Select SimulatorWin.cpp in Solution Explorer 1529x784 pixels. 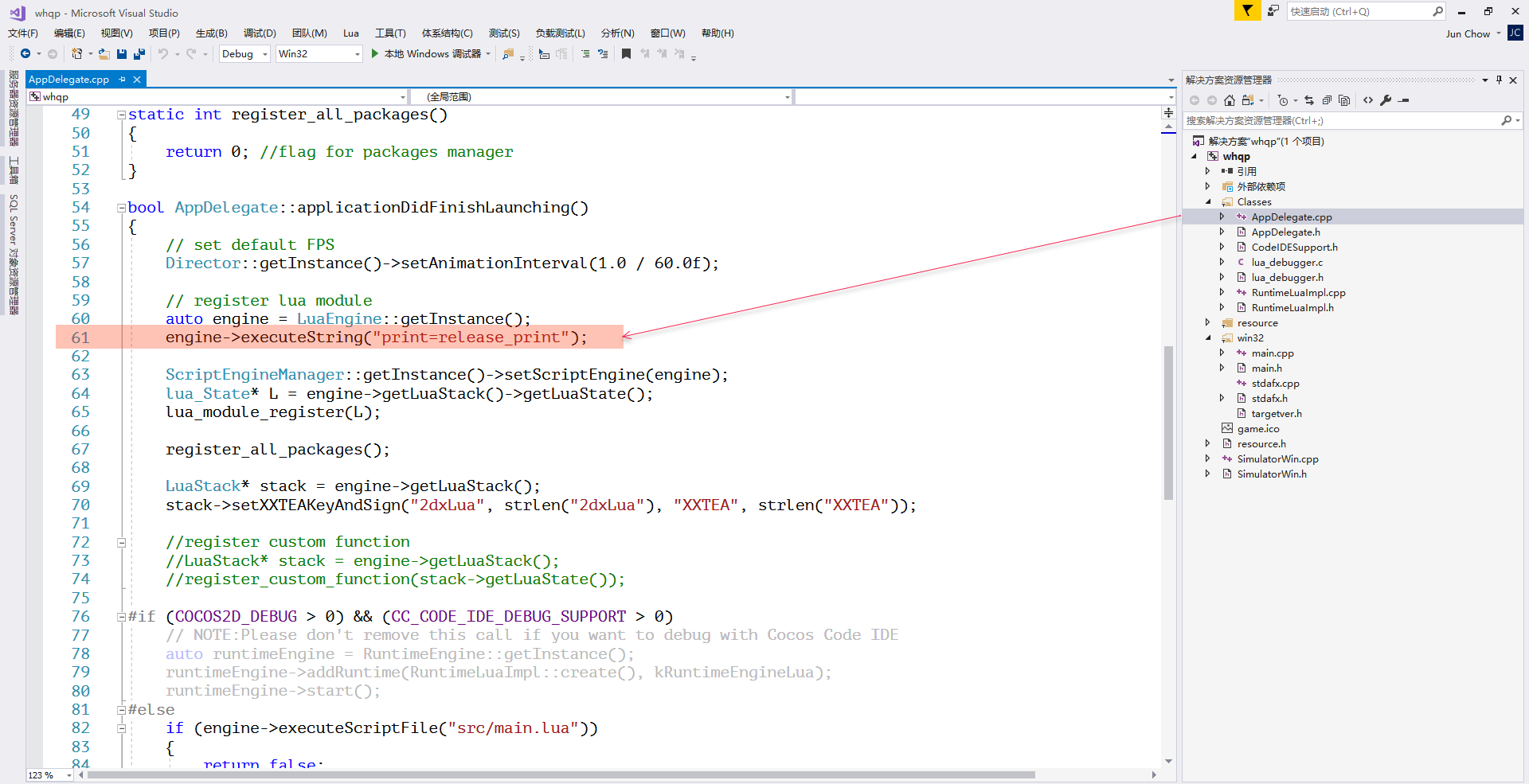(1277, 459)
